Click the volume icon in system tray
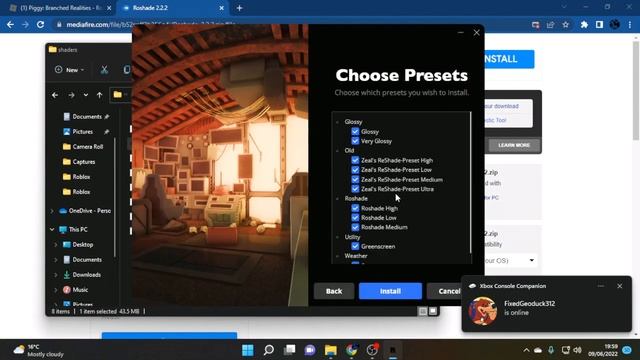This screenshot has height=360, width=640. pos(577,350)
